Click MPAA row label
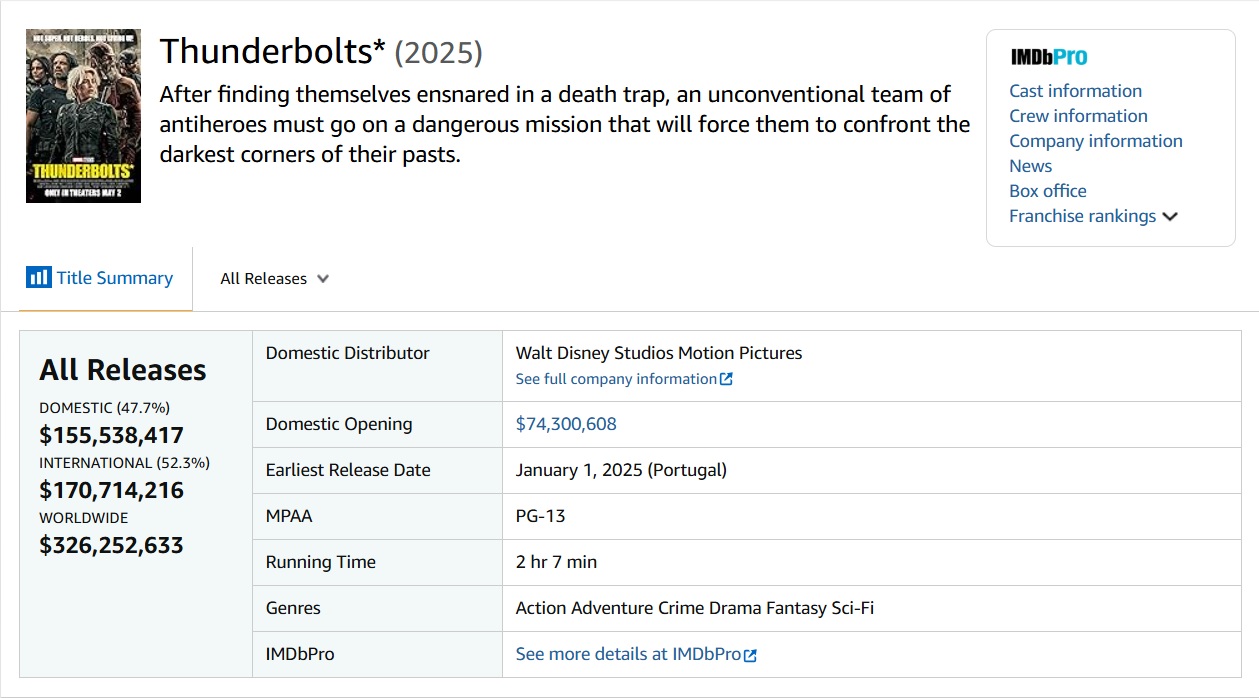The image size is (1259, 698). [x=289, y=516]
